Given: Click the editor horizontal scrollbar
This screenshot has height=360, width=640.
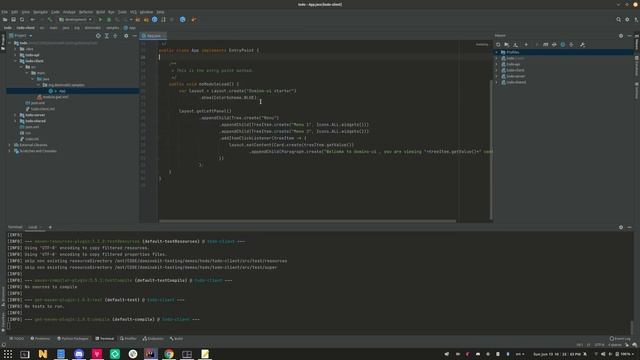Looking at the screenshot, I should click(307, 221).
